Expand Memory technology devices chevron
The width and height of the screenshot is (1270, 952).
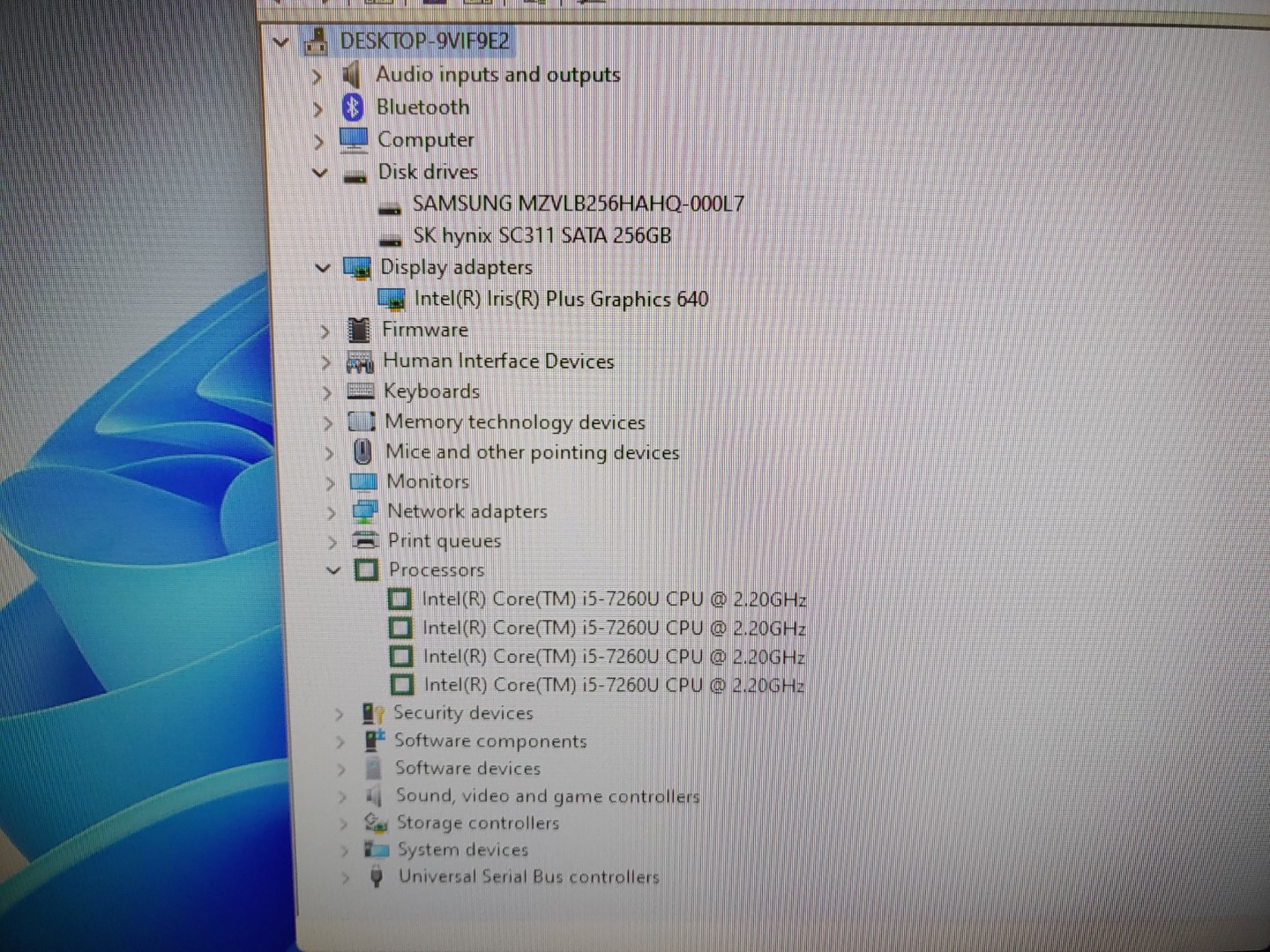[328, 424]
